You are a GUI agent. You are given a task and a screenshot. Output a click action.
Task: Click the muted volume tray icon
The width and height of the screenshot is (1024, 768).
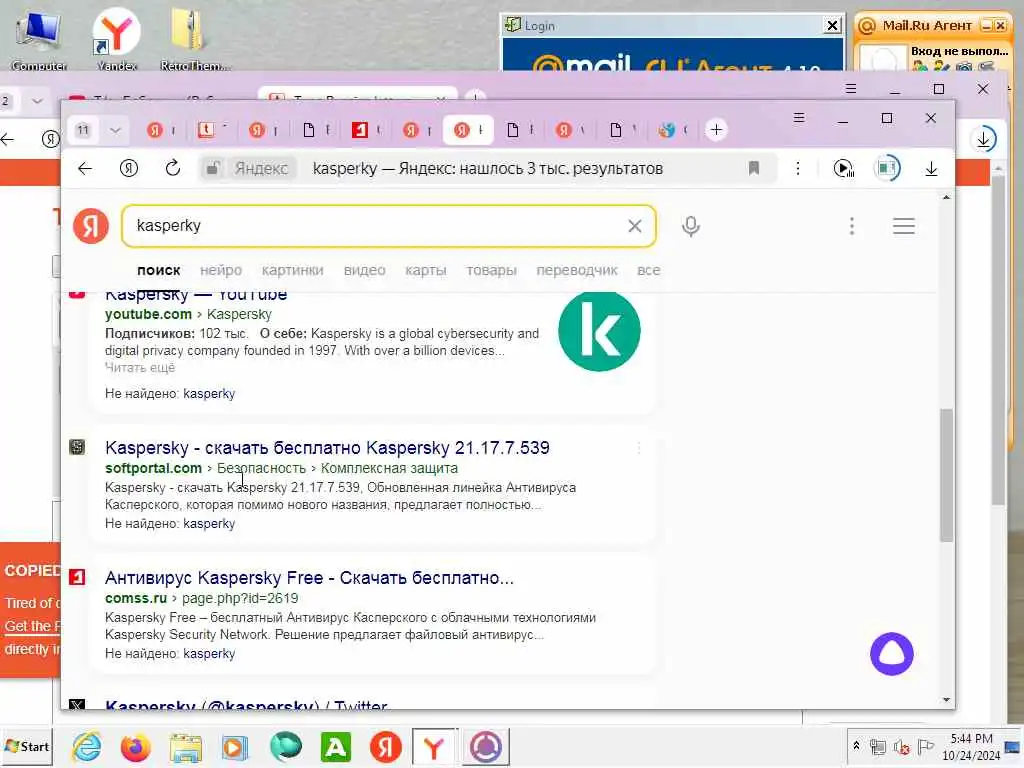coord(902,747)
